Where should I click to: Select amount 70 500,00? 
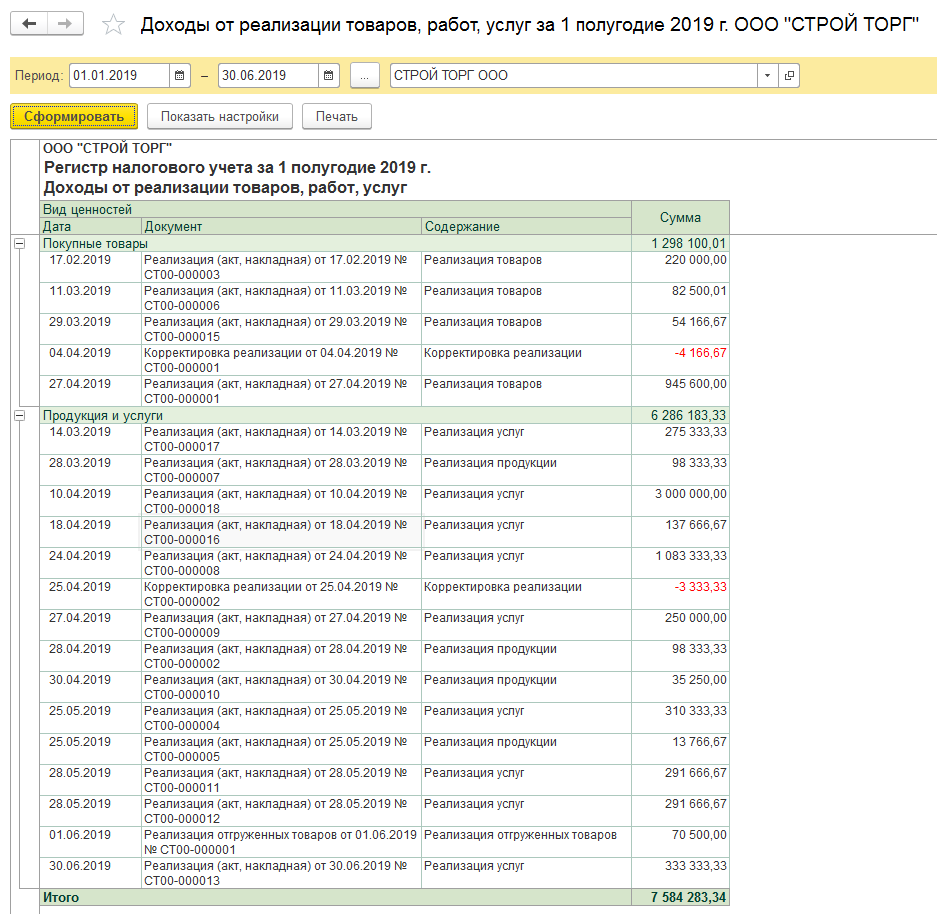tap(680, 843)
